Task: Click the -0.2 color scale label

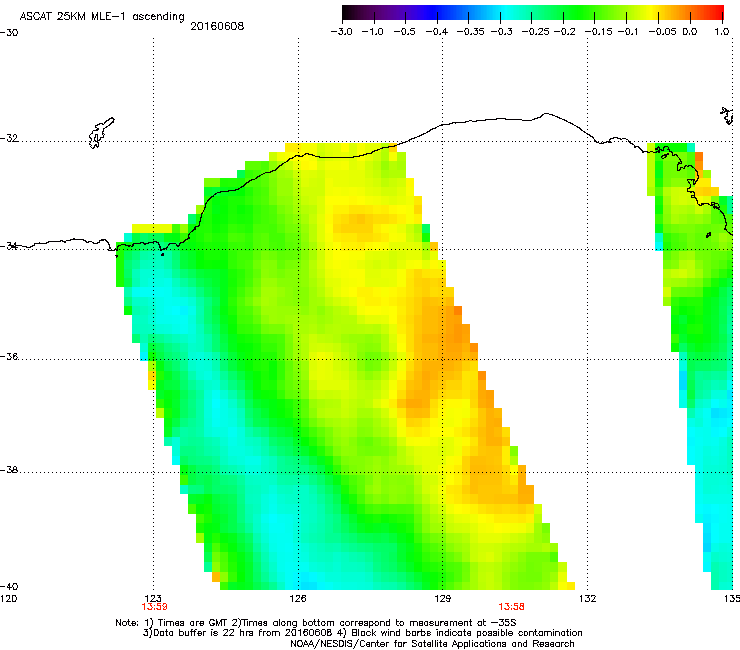Action: point(564,32)
